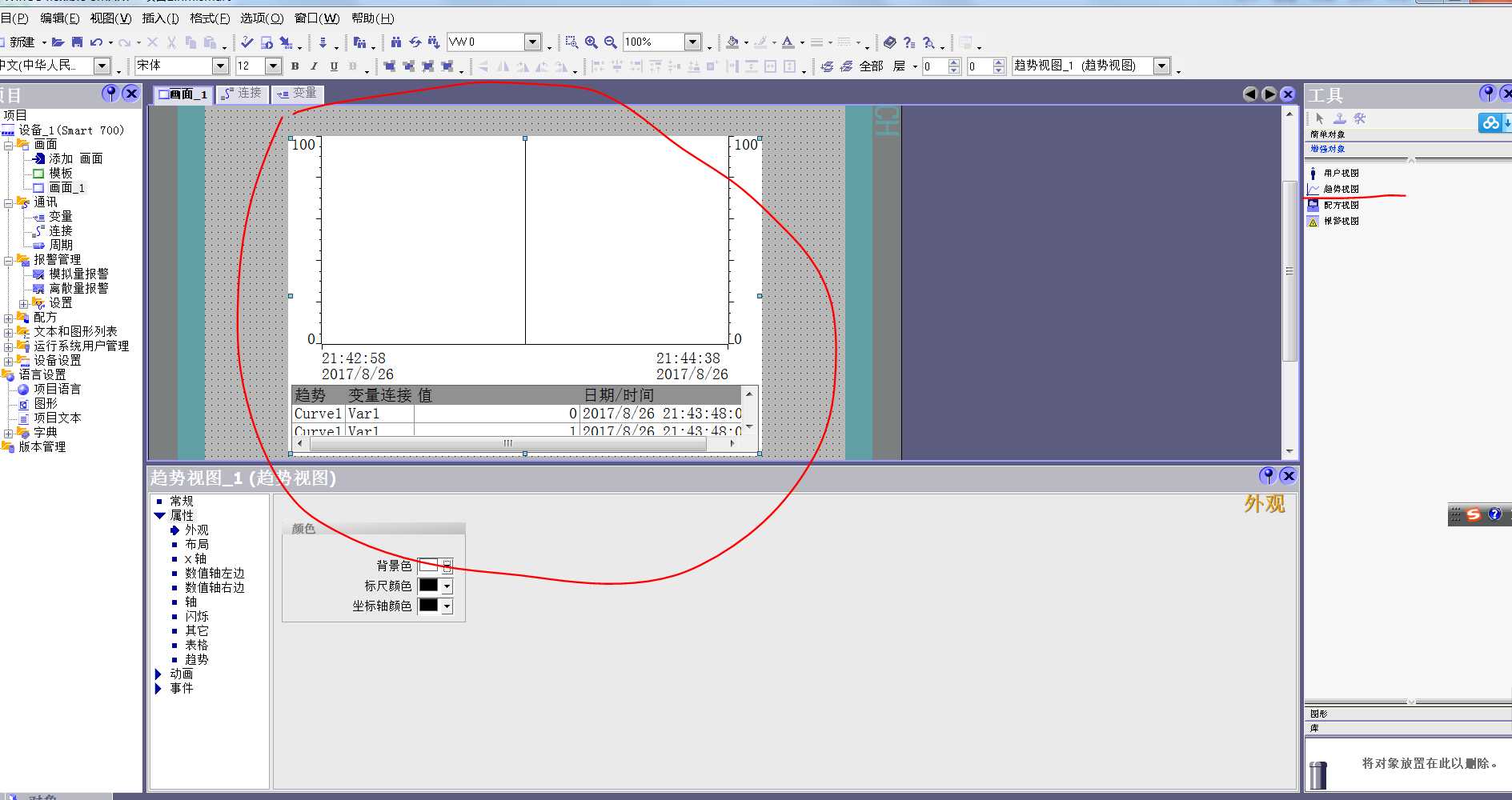This screenshot has width=1512, height=800.
Task: Click the first layer number stepper field
Action: tap(934, 66)
